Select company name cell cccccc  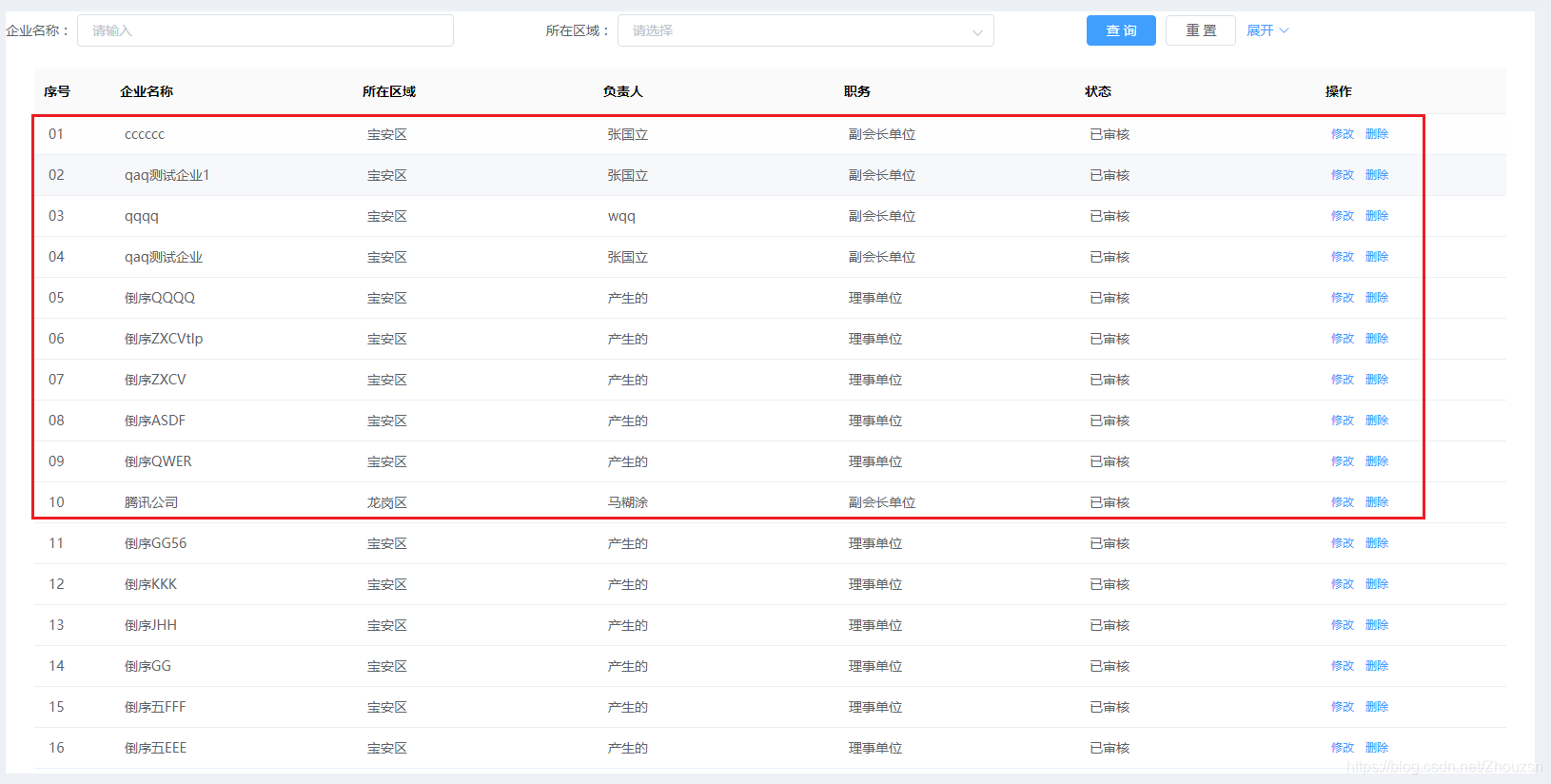click(x=145, y=134)
